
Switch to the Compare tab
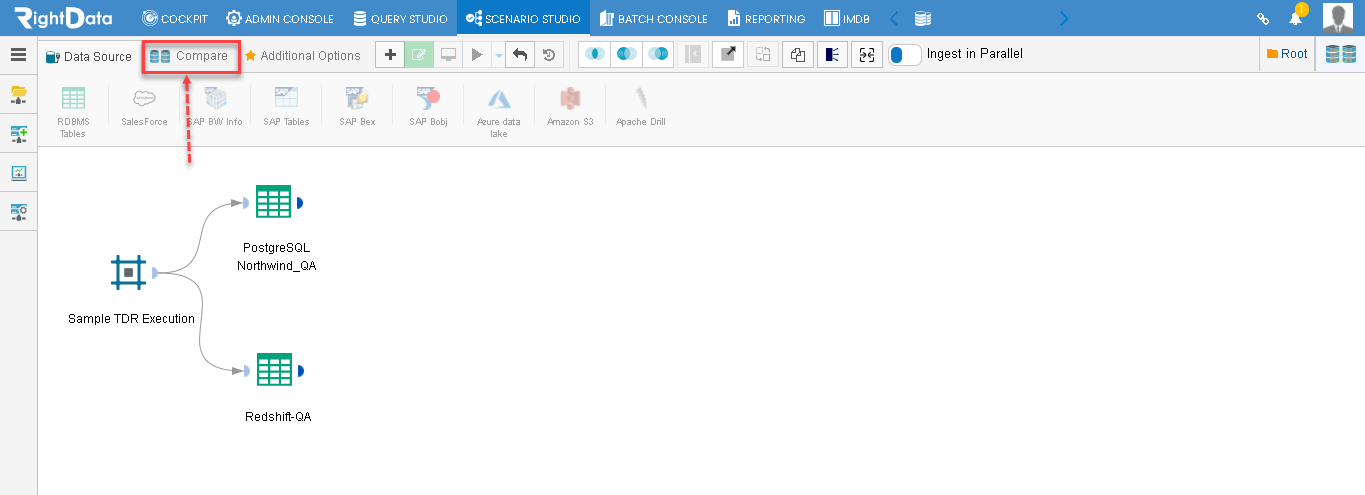189,56
